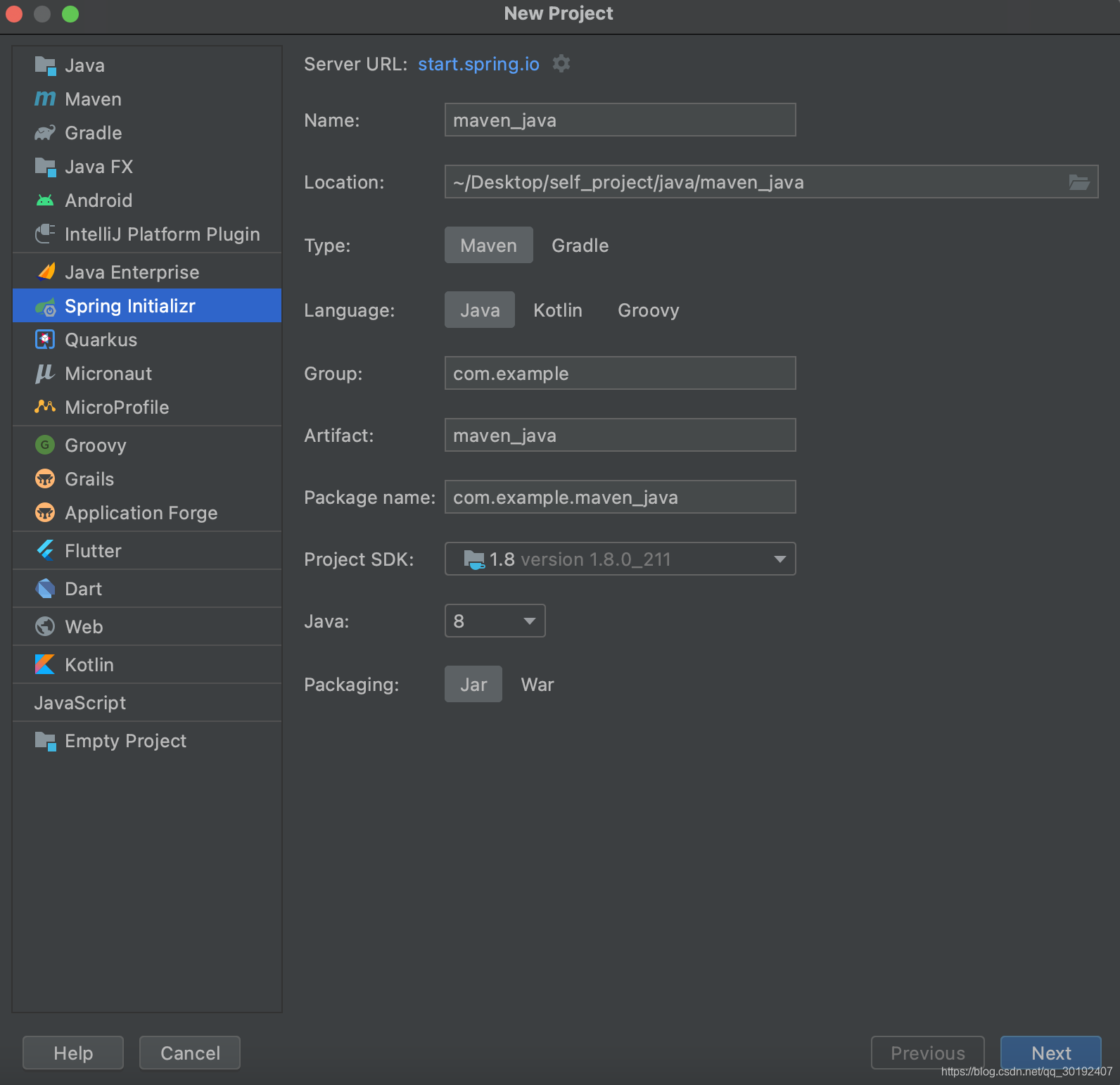Click the MicroProfile icon

(45, 407)
